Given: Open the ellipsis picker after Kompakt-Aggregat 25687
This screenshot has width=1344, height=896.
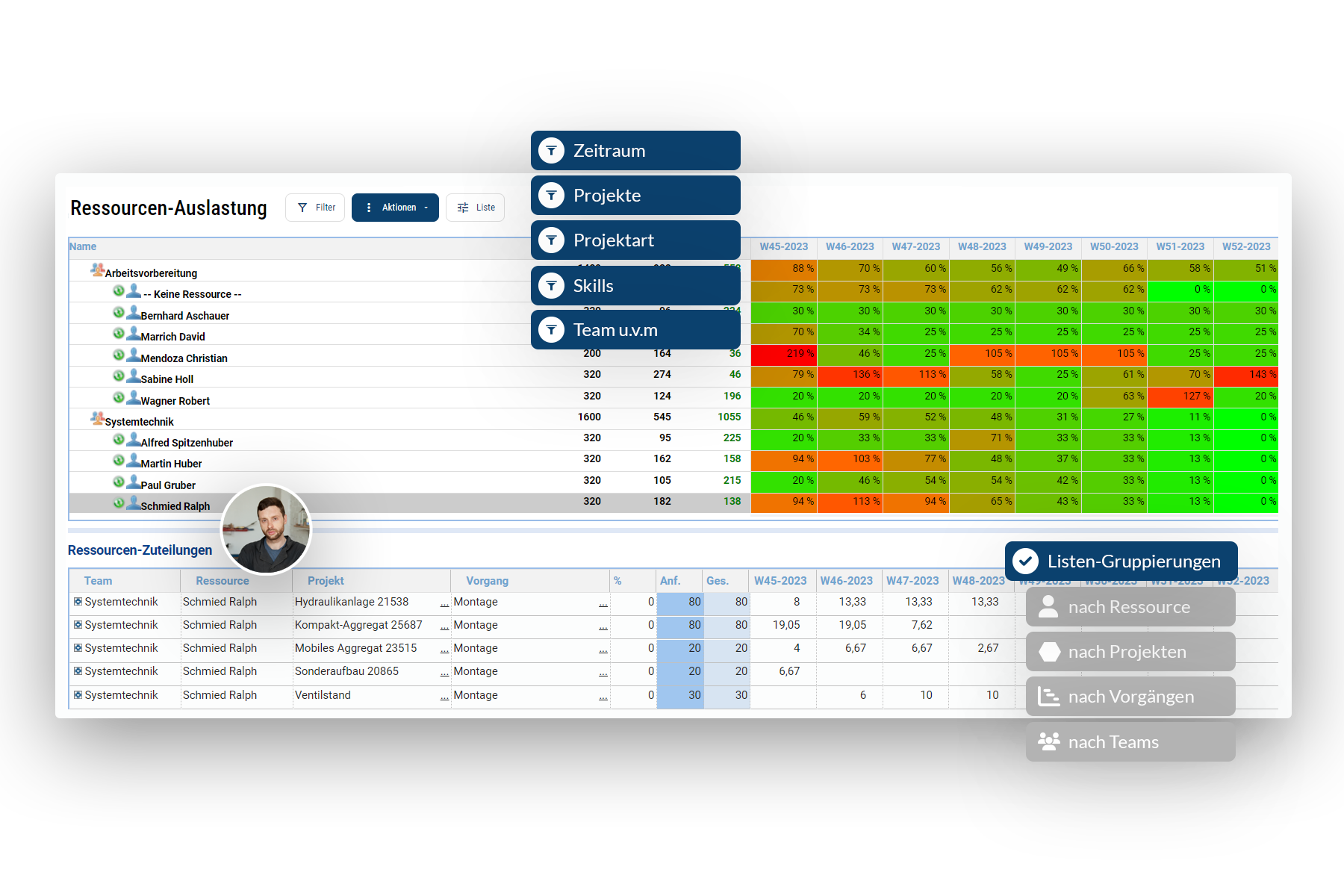Looking at the screenshot, I should click(444, 626).
